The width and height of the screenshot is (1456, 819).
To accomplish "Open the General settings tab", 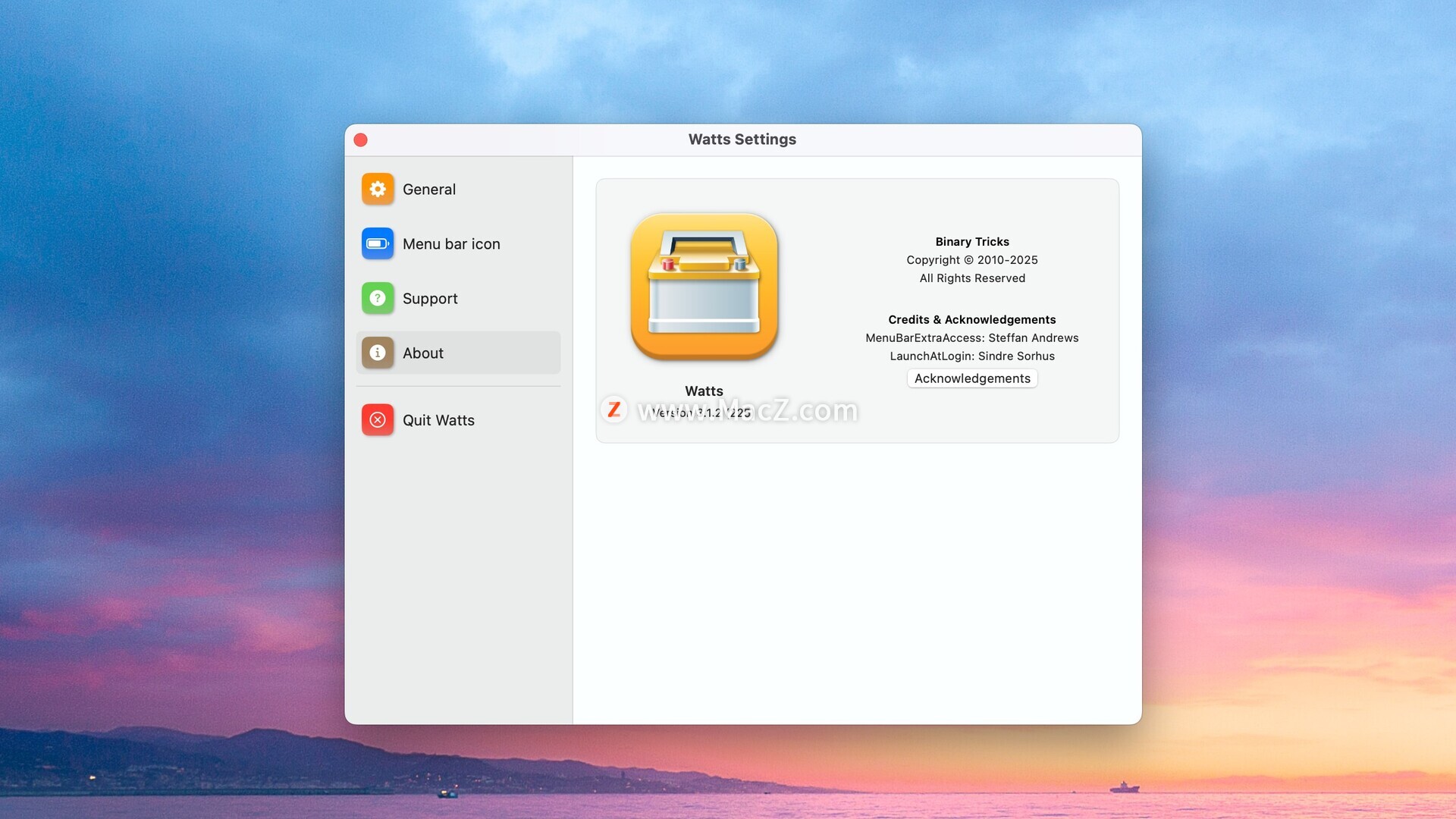I will pyautogui.click(x=429, y=190).
